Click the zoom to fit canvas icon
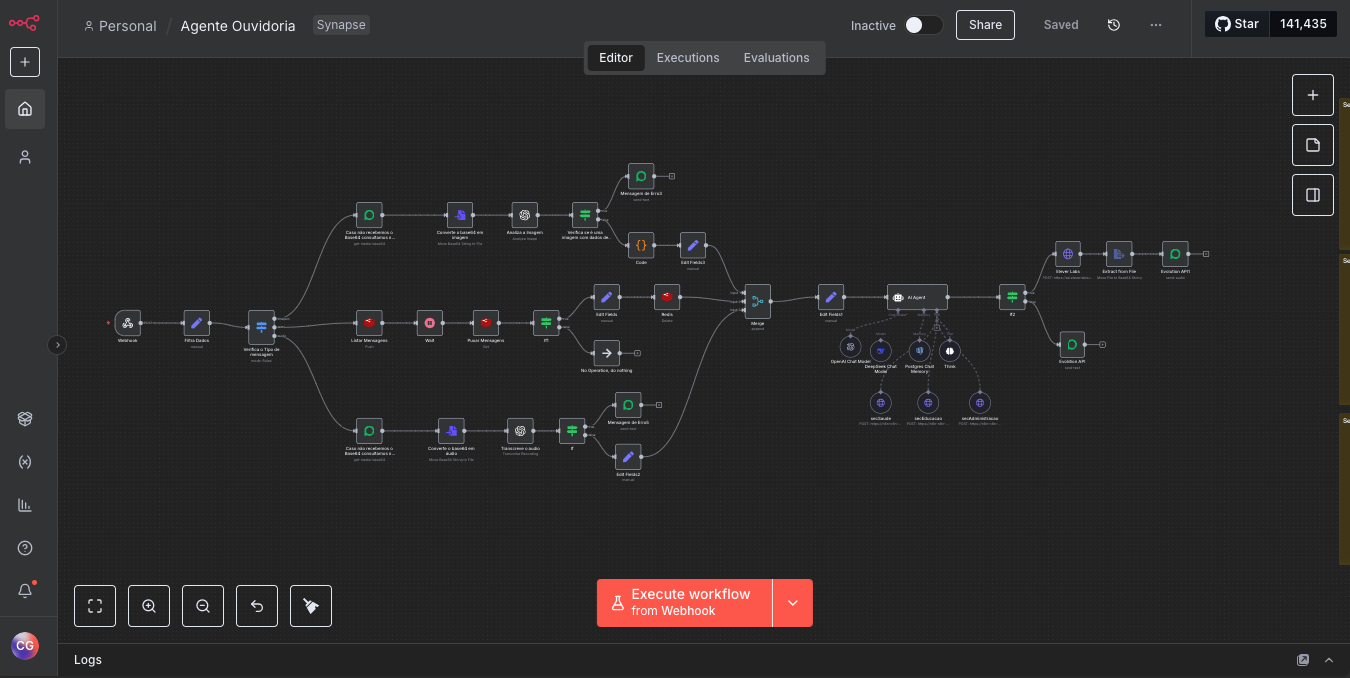The height and width of the screenshot is (678, 1350). click(x=95, y=606)
